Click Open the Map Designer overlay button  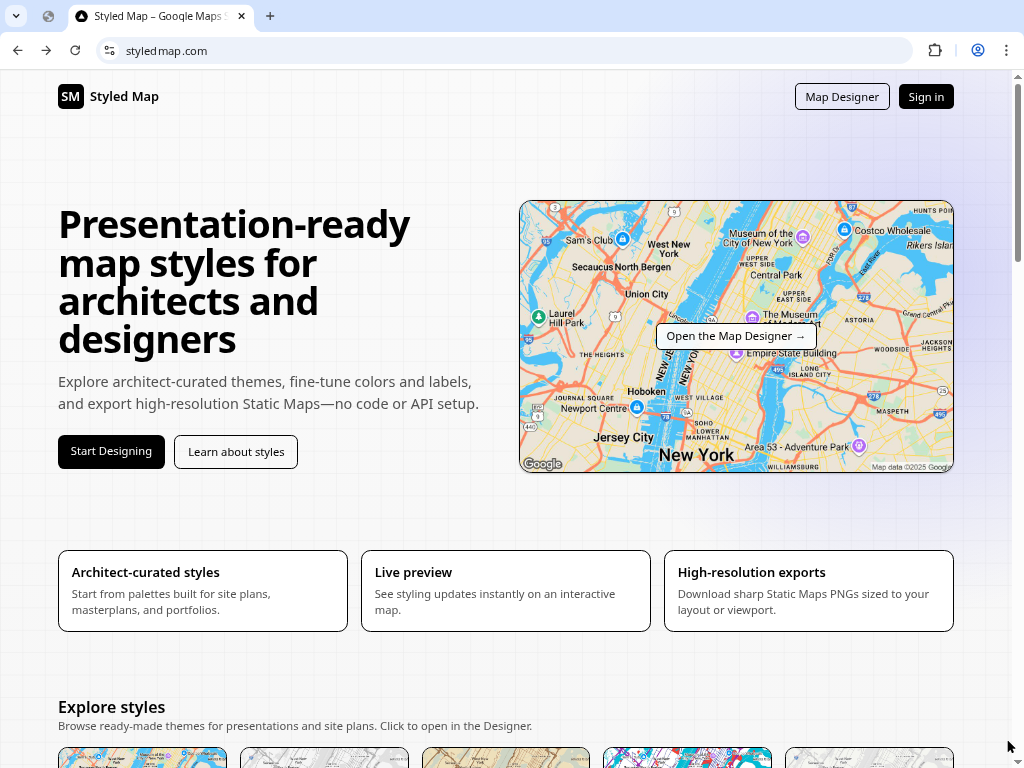pyautogui.click(x=736, y=336)
